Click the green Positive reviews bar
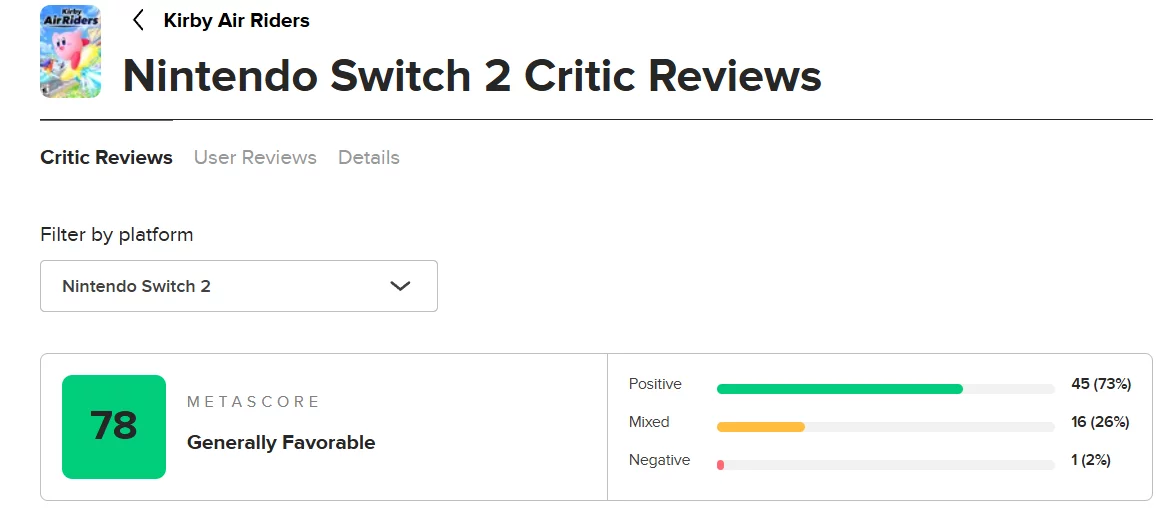Image resolution: width=1162 pixels, height=532 pixels. 839,389
